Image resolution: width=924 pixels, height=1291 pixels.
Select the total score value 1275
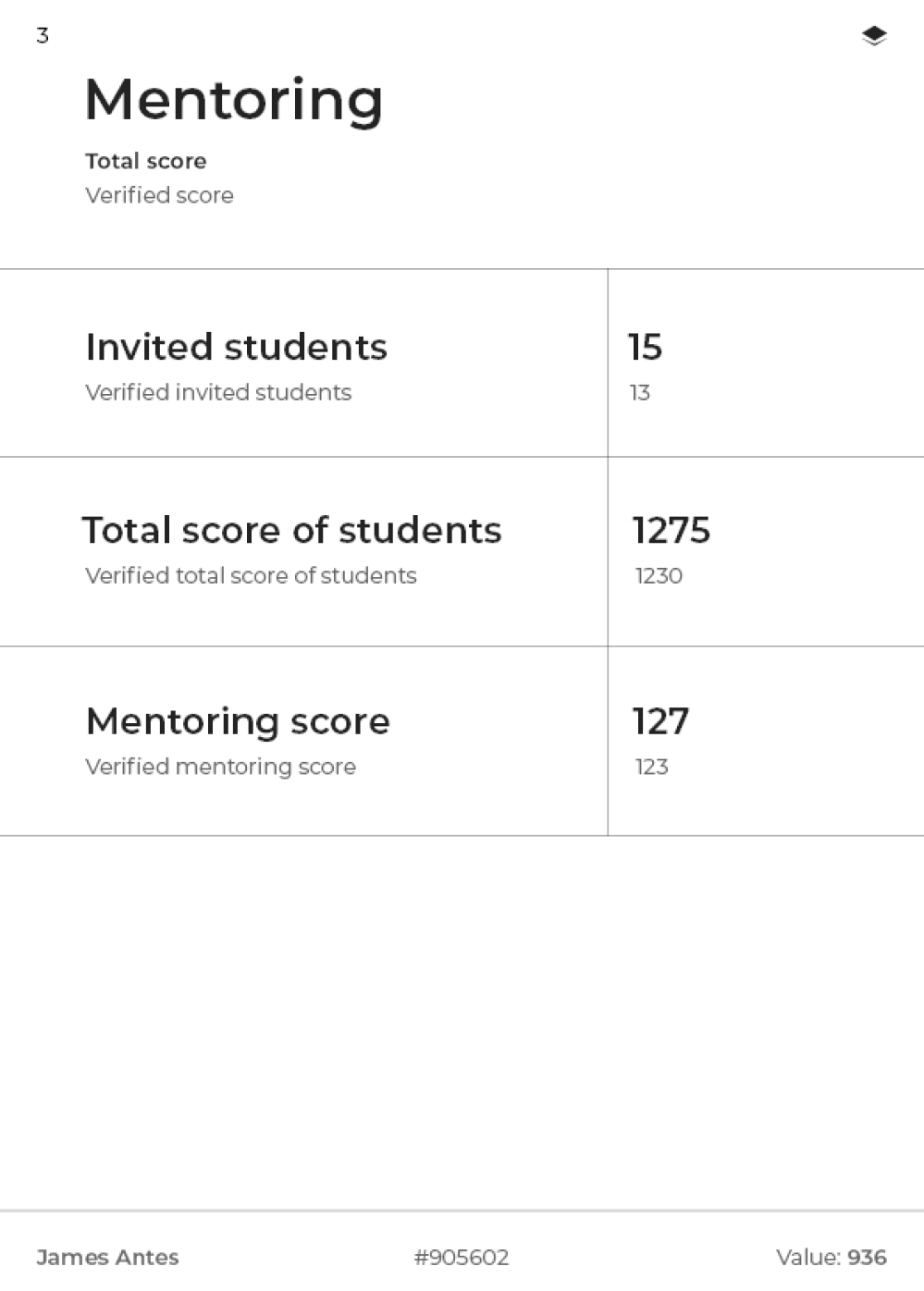[x=671, y=530]
